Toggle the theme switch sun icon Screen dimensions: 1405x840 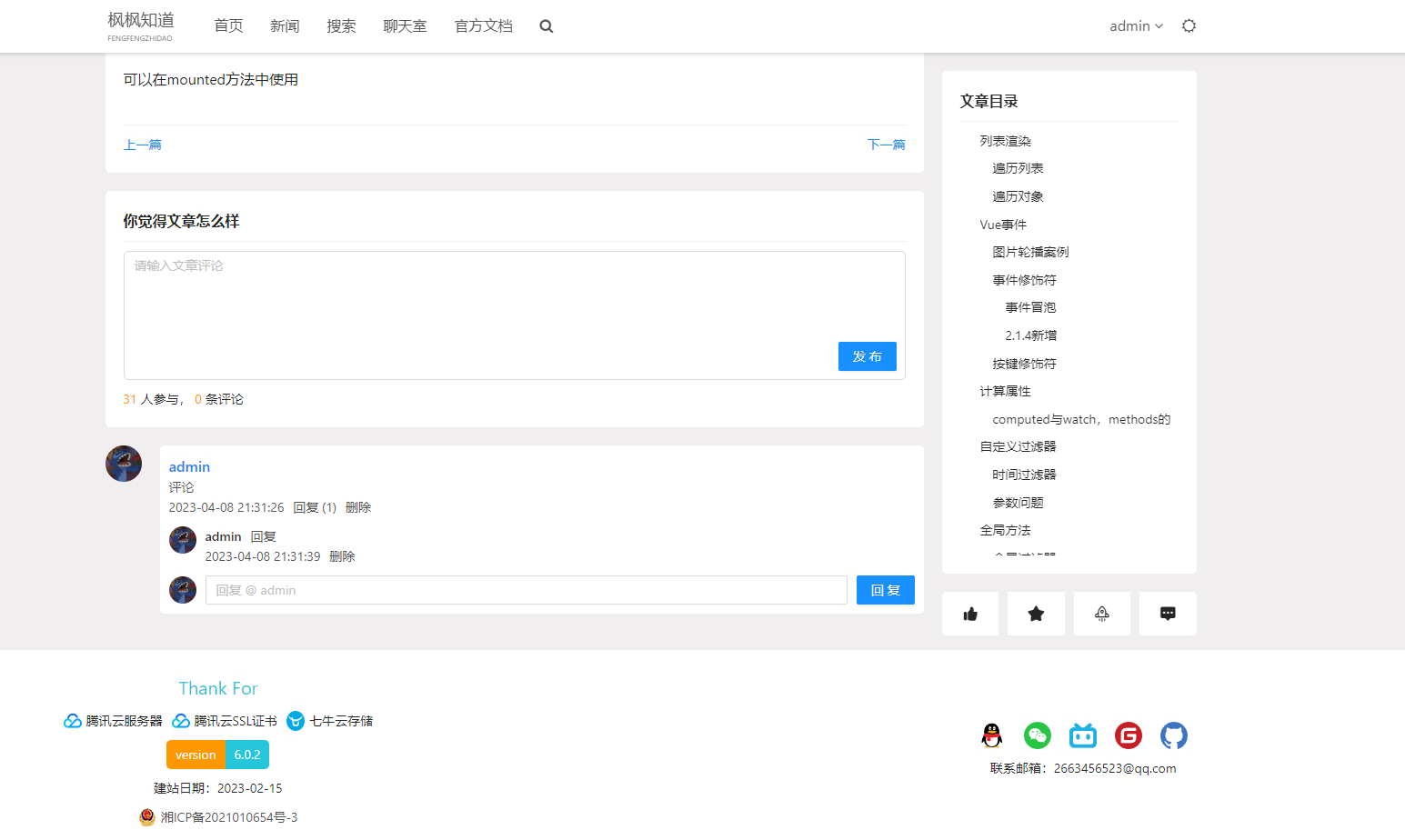point(1189,26)
